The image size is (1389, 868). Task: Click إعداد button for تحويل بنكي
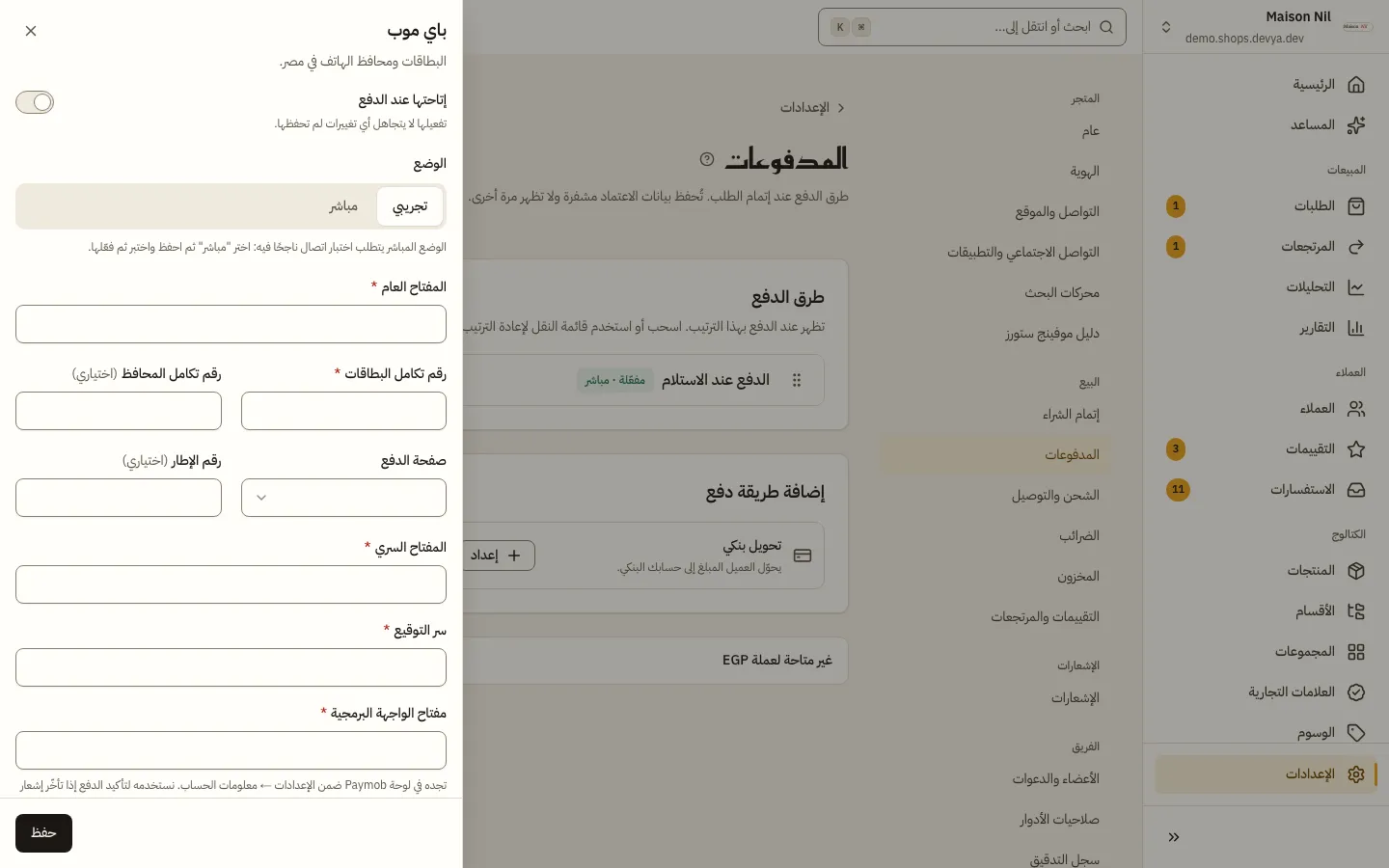click(x=500, y=556)
